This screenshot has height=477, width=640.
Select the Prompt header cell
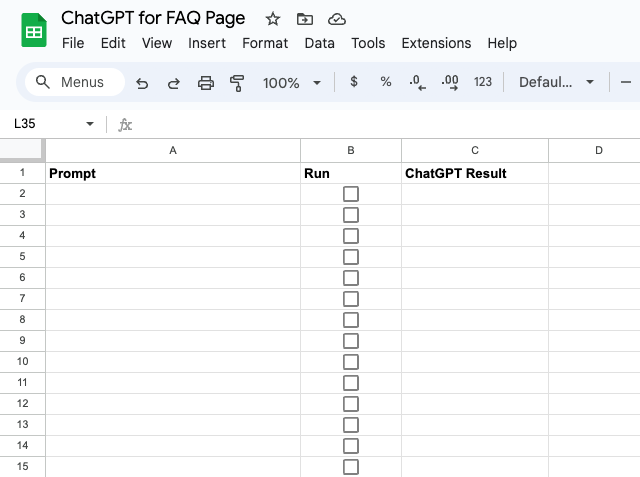[x=173, y=173]
